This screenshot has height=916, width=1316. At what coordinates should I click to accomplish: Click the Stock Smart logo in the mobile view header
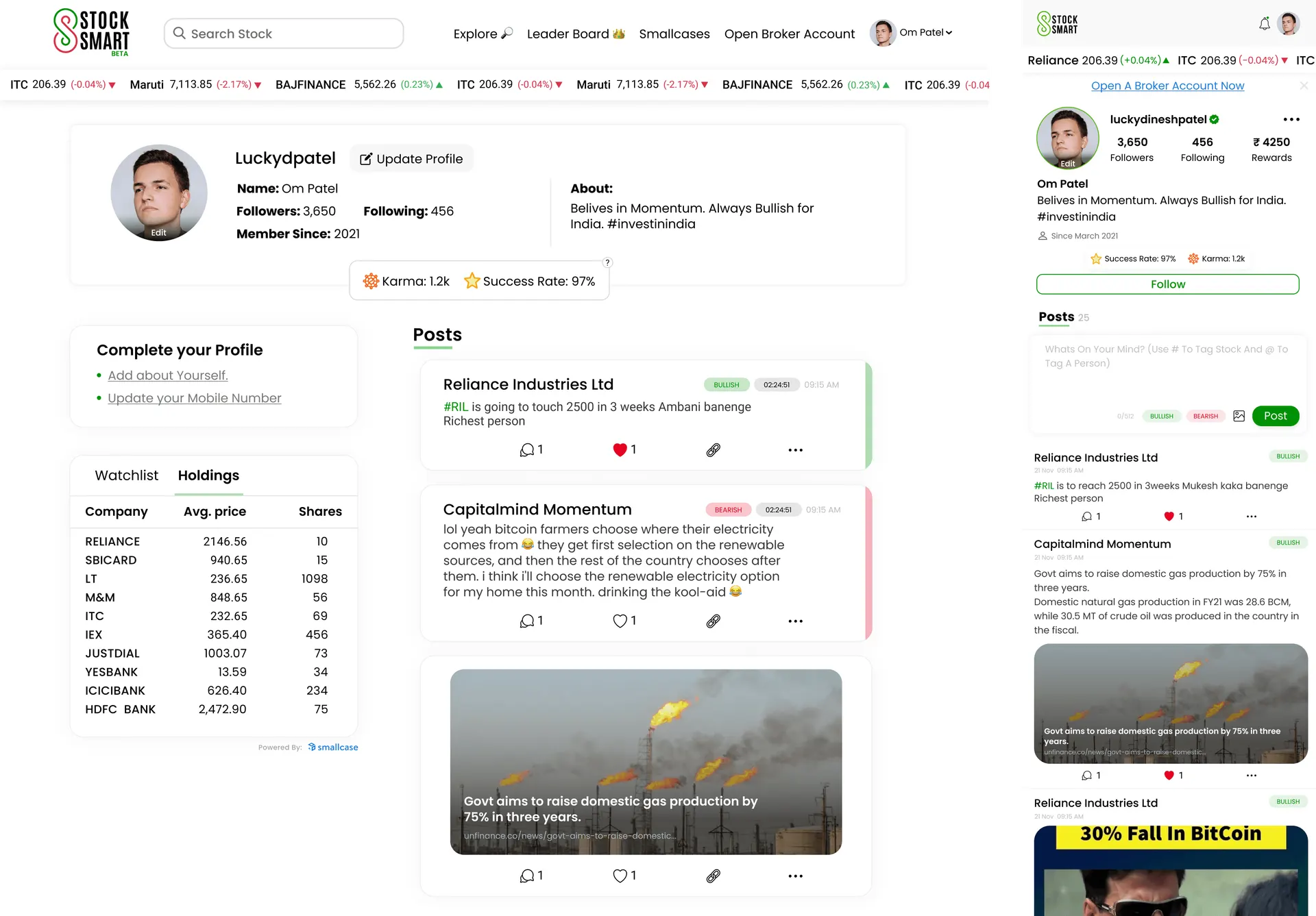(1057, 23)
